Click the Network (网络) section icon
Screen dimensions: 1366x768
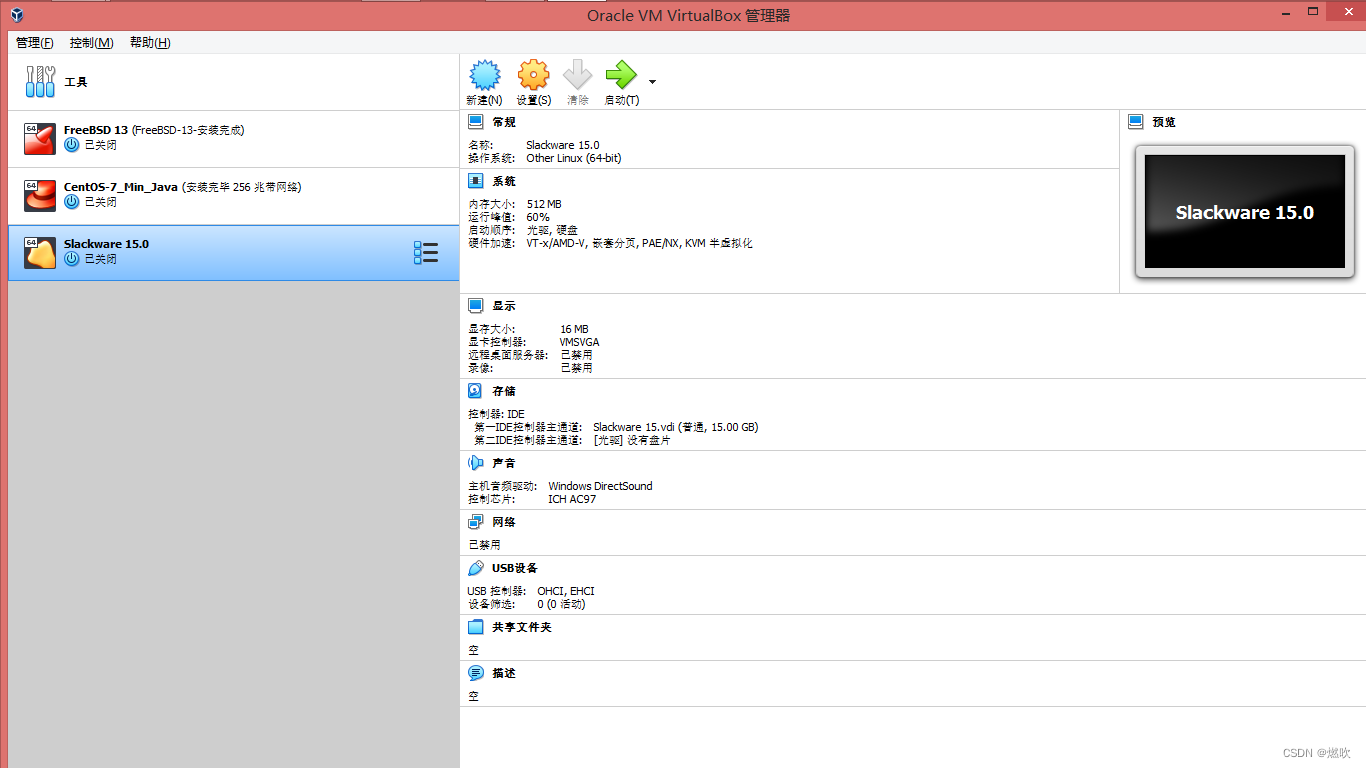(476, 522)
